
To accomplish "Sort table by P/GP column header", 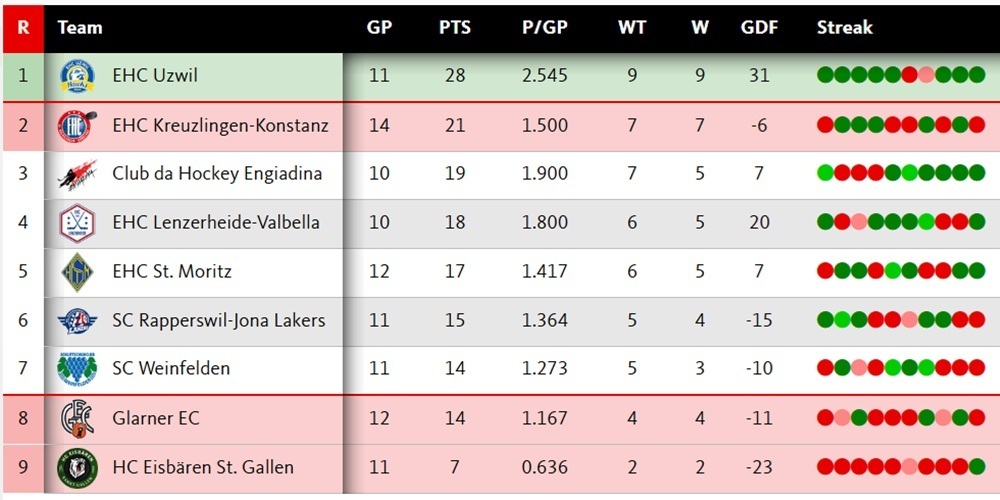I will click(x=544, y=28).
